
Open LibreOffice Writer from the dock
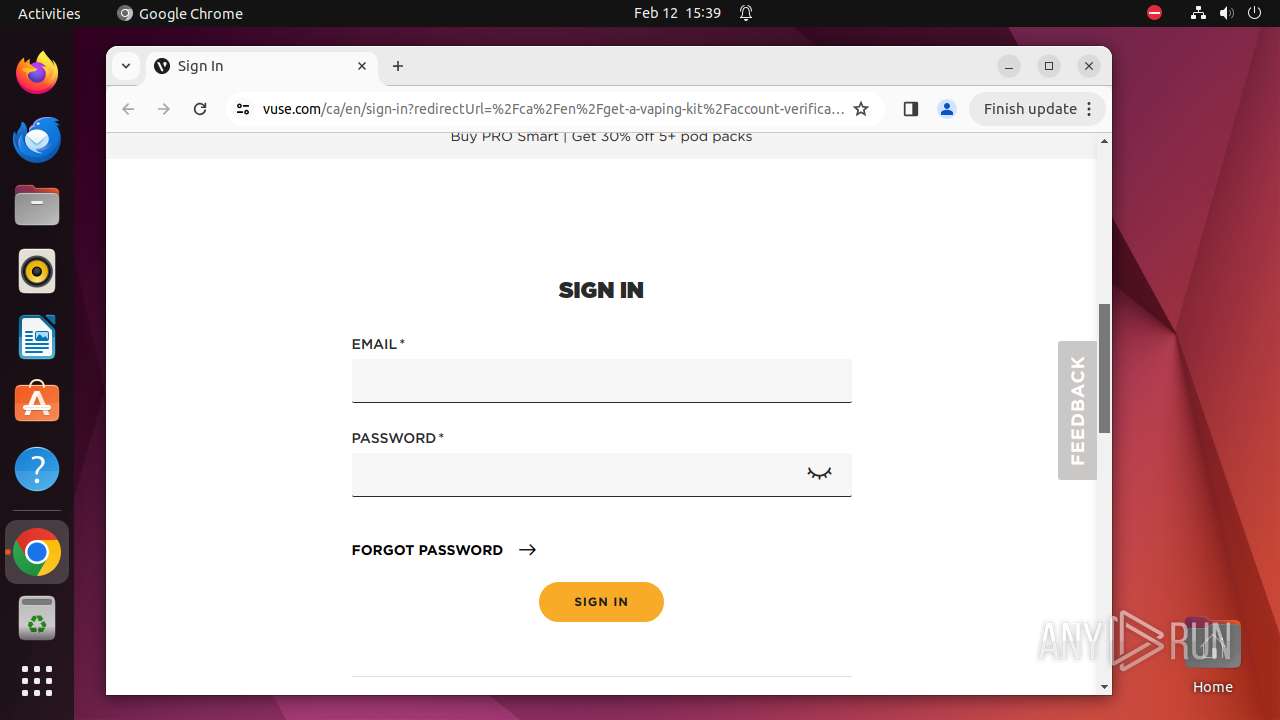tap(37, 337)
